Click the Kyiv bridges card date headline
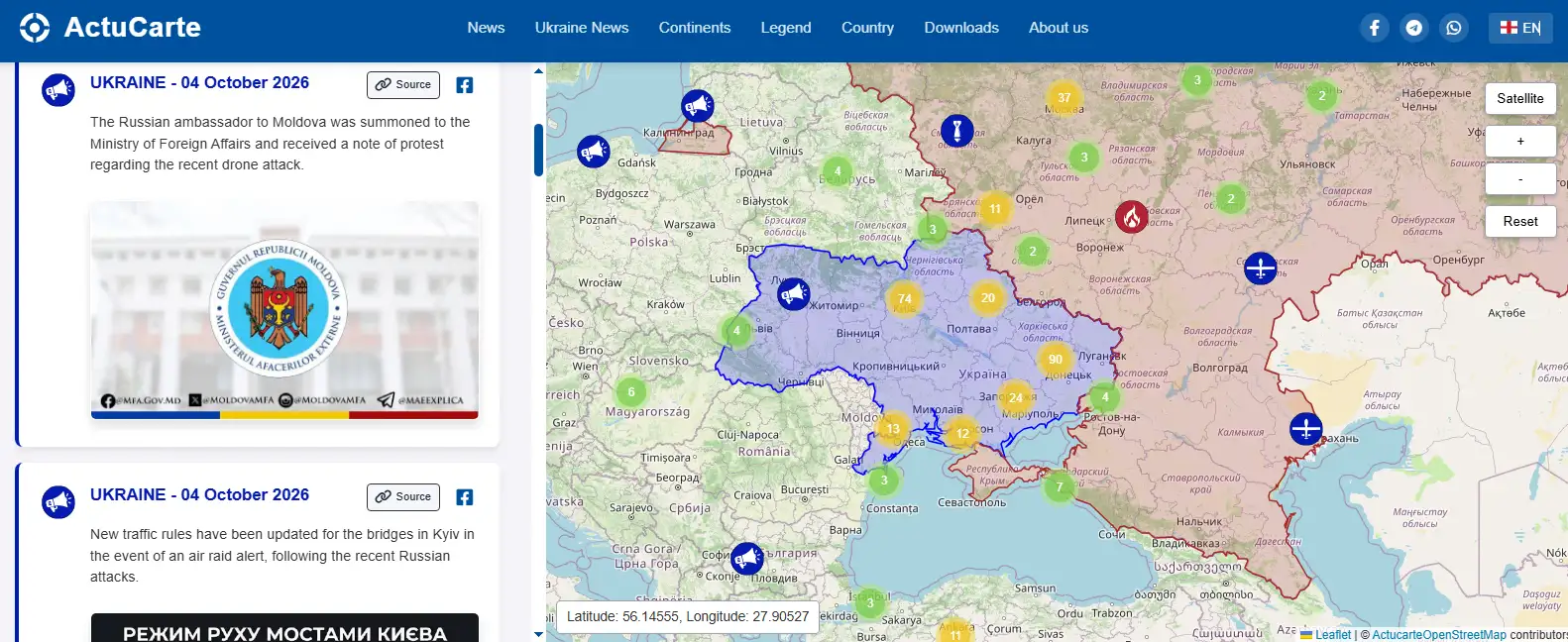Screen dimensions: 1568x642 199,495
